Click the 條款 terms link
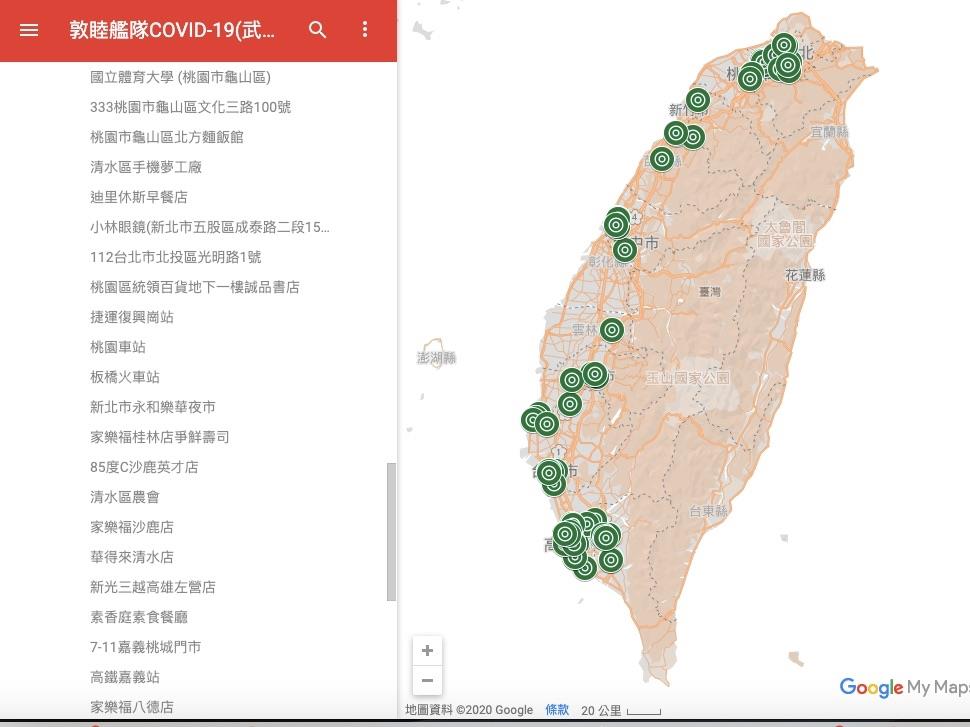970x727 pixels. (x=557, y=710)
